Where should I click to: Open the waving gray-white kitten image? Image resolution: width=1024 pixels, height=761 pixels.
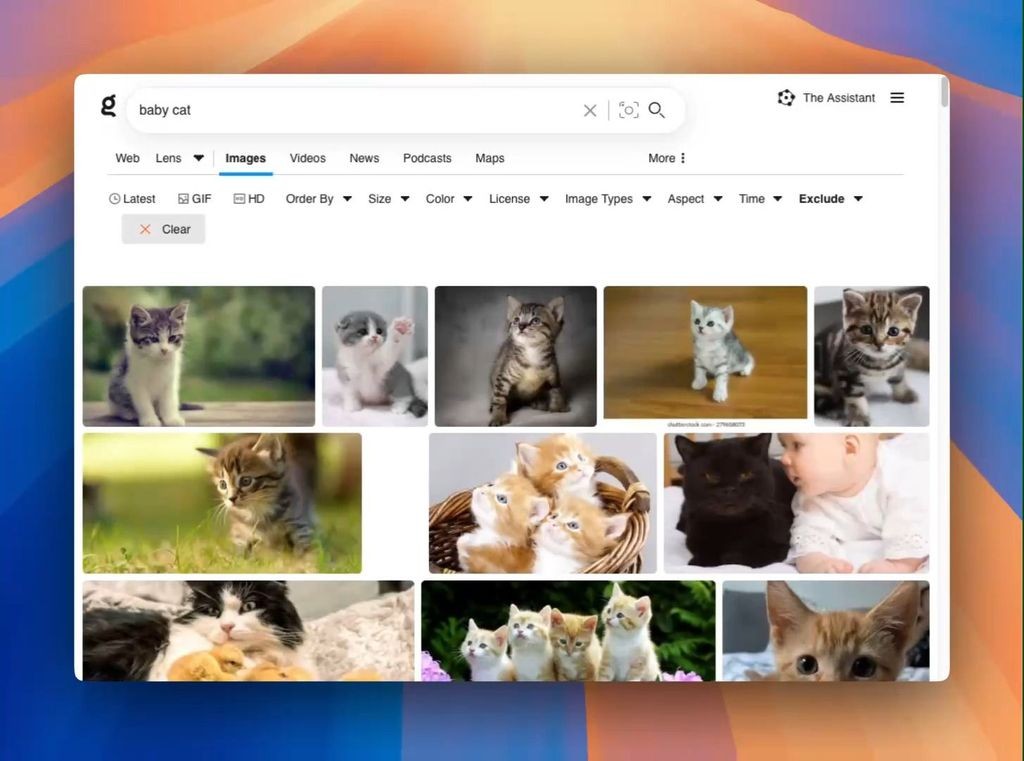point(375,356)
